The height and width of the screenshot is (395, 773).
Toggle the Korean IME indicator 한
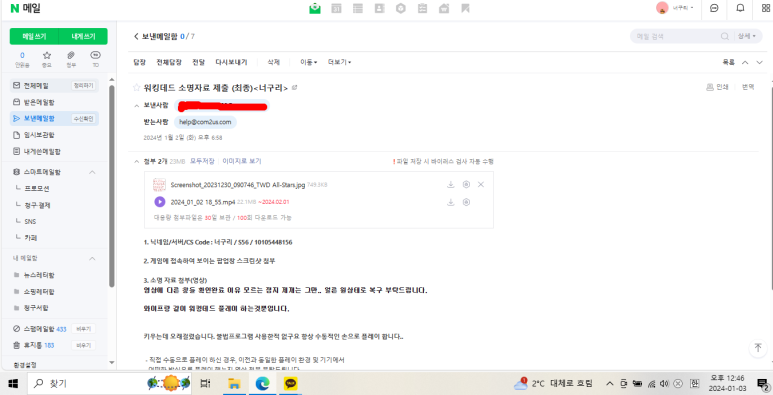click(695, 384)
